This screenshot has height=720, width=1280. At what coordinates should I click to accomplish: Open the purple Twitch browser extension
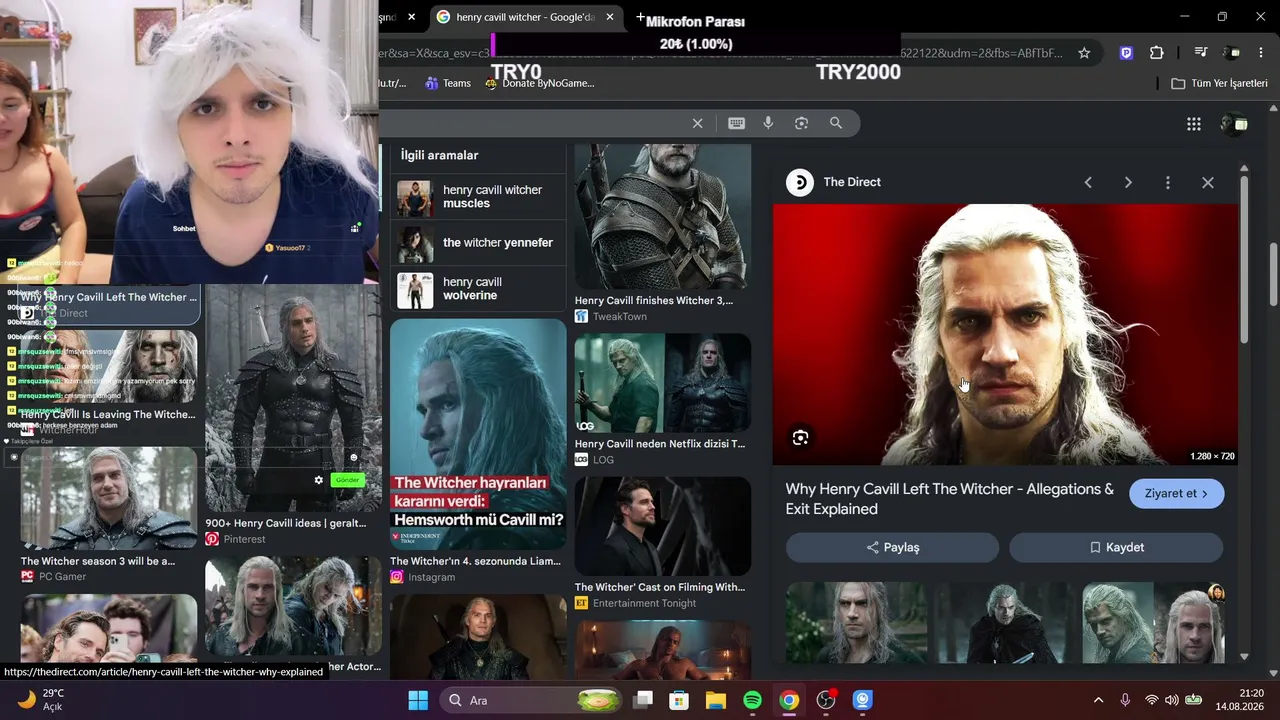(1126, 53)
